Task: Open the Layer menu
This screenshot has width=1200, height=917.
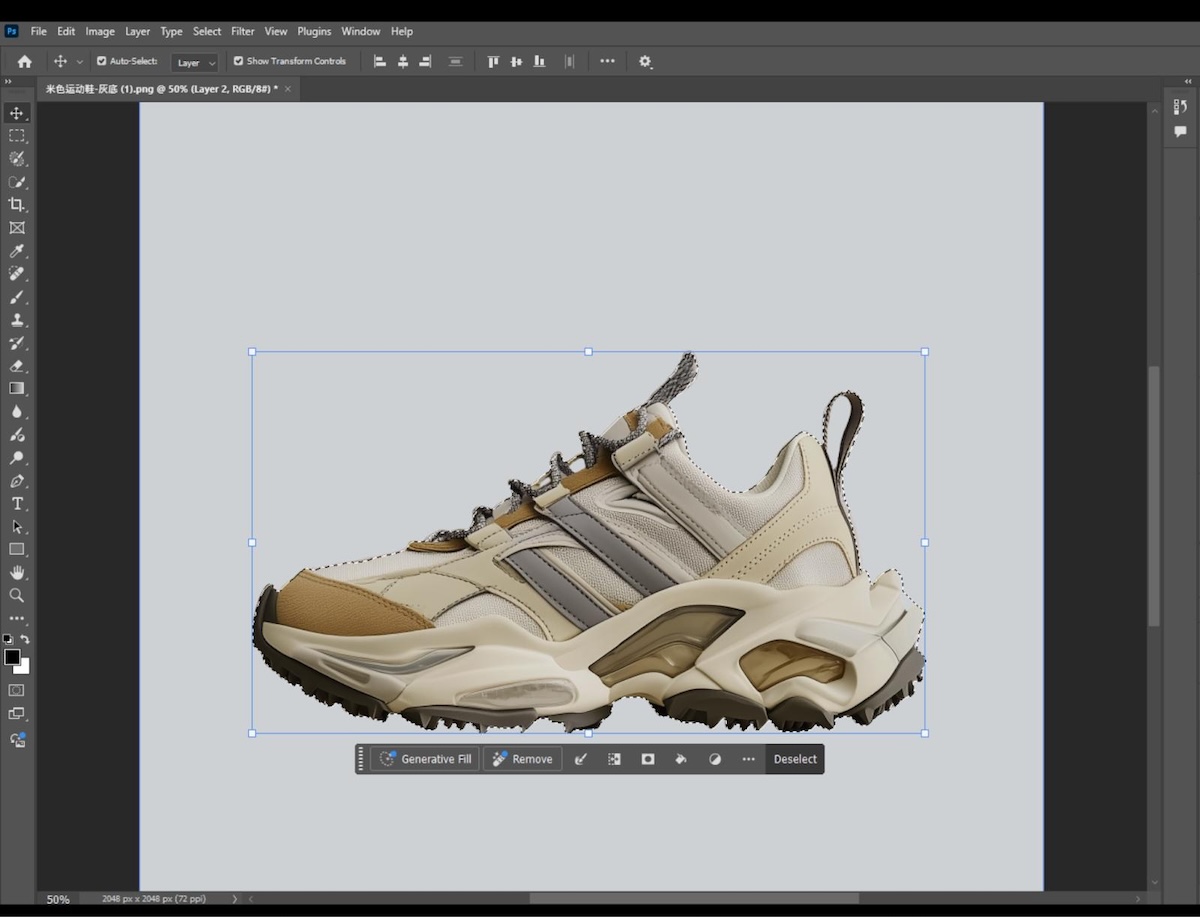Action: [138, 31]
